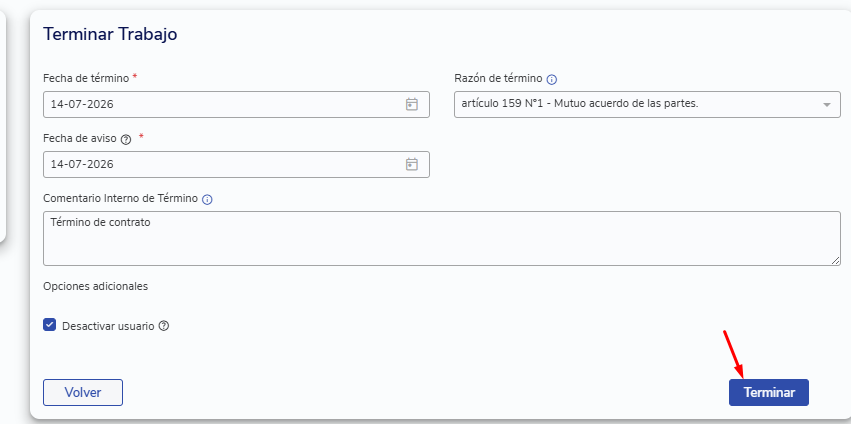Click help icon beside Desactivar usuario

pos(163,326)
